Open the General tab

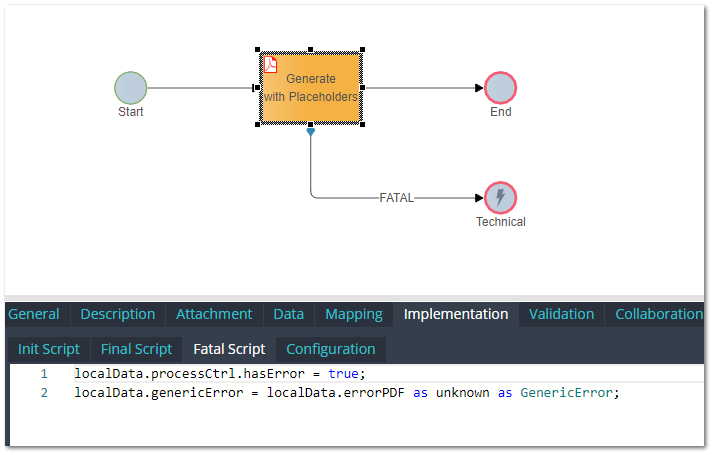(x=34, y=314)
